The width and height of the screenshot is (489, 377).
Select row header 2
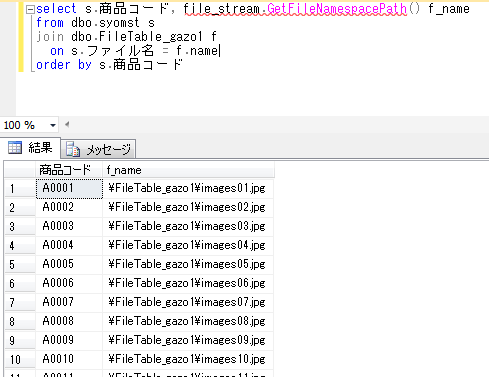[20, 208]
